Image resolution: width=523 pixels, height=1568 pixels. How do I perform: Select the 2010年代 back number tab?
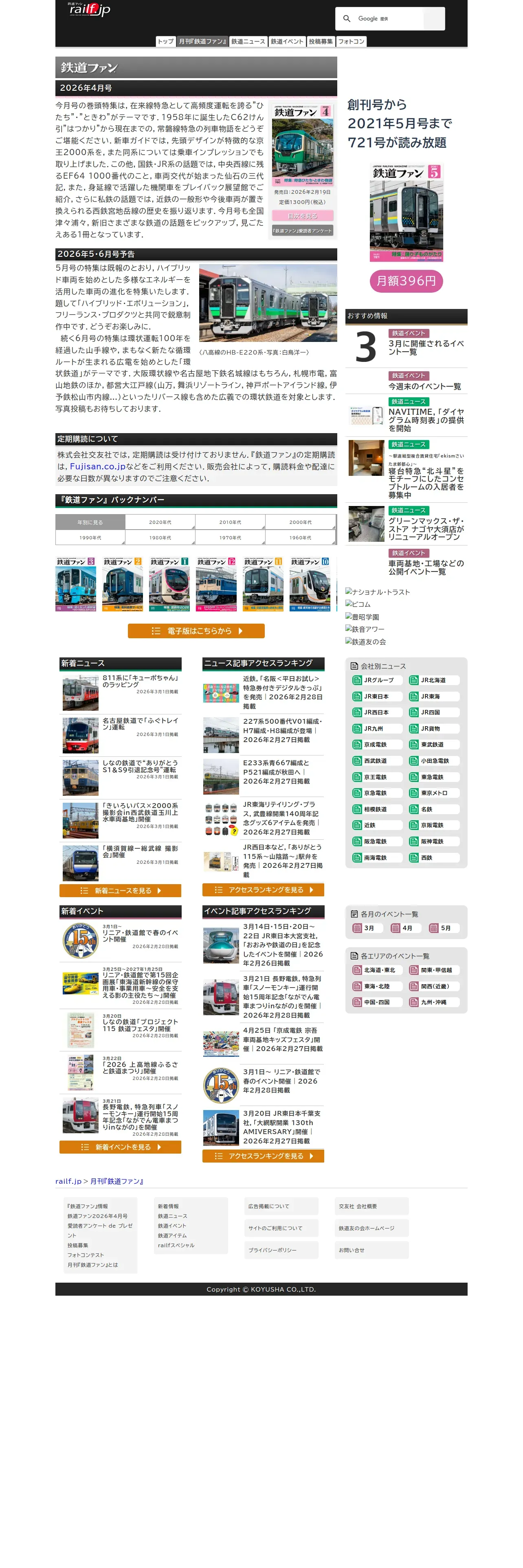click(x=230, y=522)
